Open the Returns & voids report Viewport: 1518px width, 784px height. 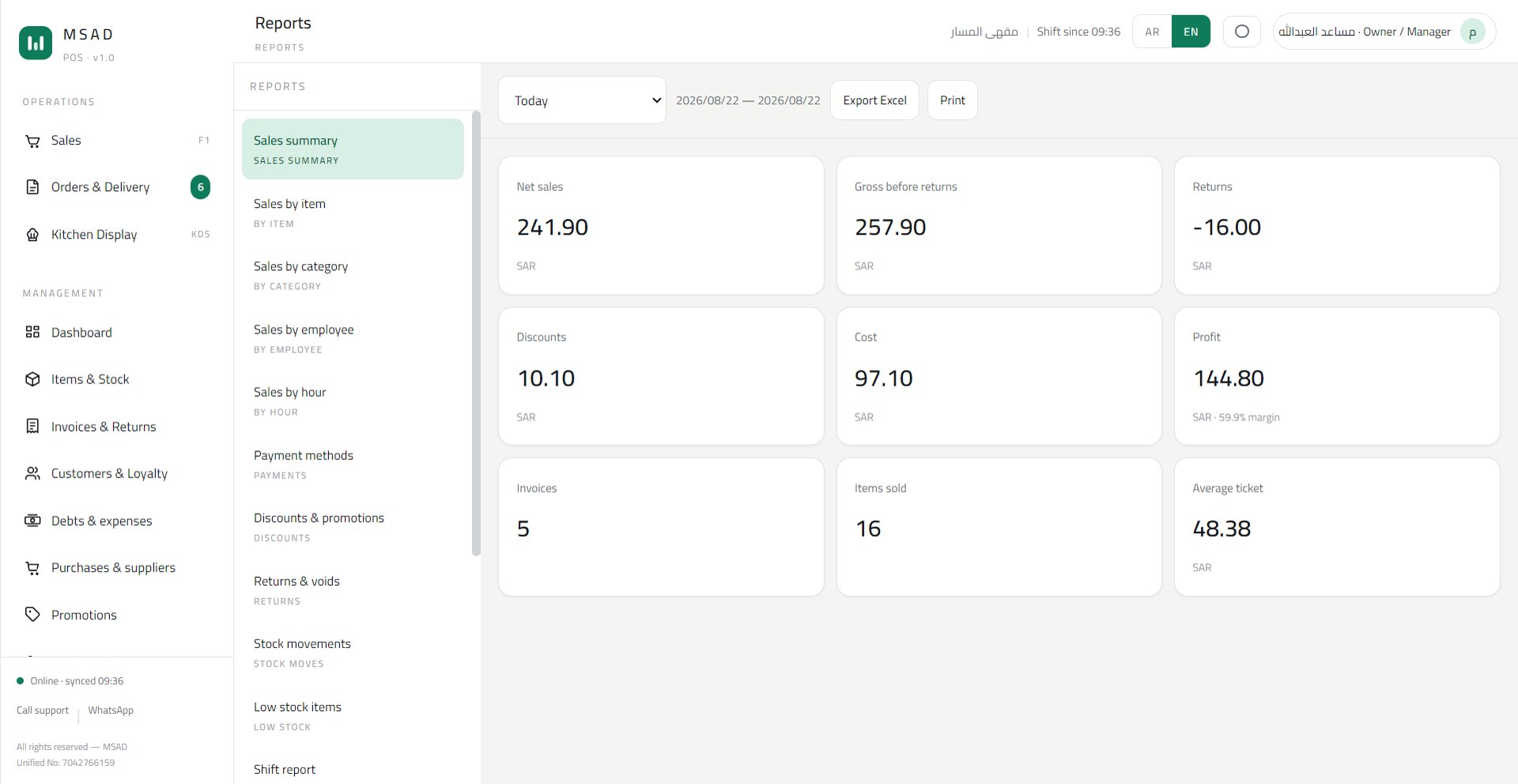coord(353,590)
